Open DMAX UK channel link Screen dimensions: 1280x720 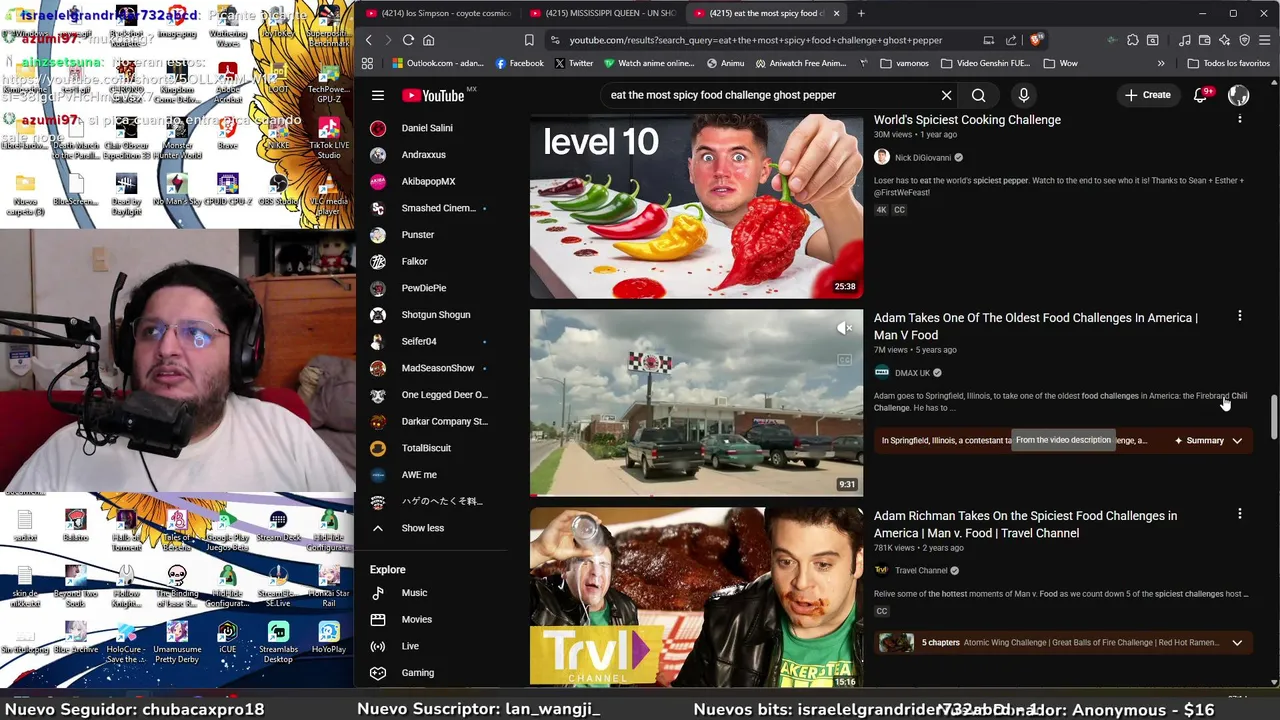pos(912,373)
